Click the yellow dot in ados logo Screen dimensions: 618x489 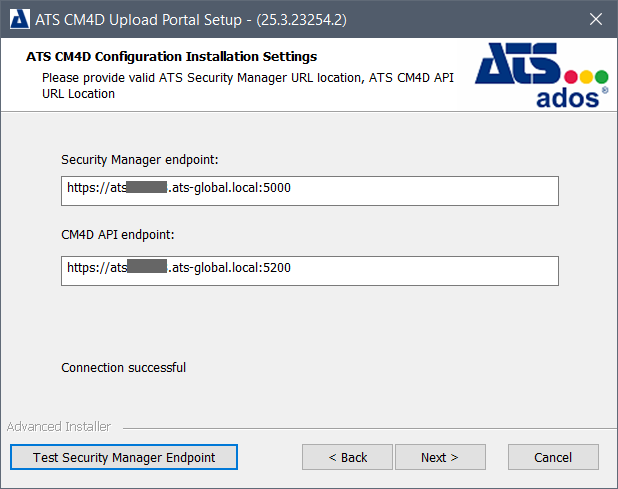coord(586,77)
